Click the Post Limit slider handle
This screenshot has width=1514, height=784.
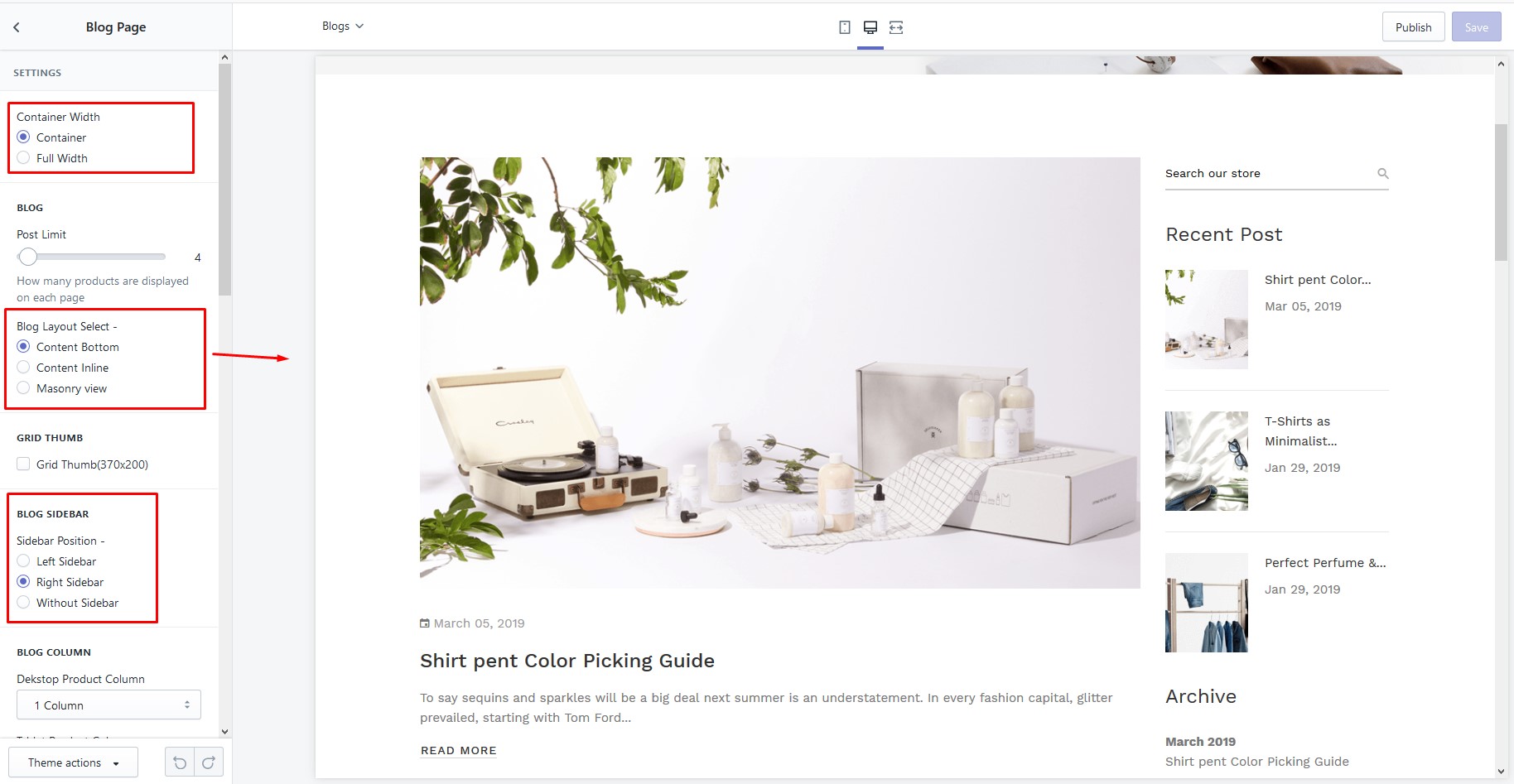[x=28, y=257]
